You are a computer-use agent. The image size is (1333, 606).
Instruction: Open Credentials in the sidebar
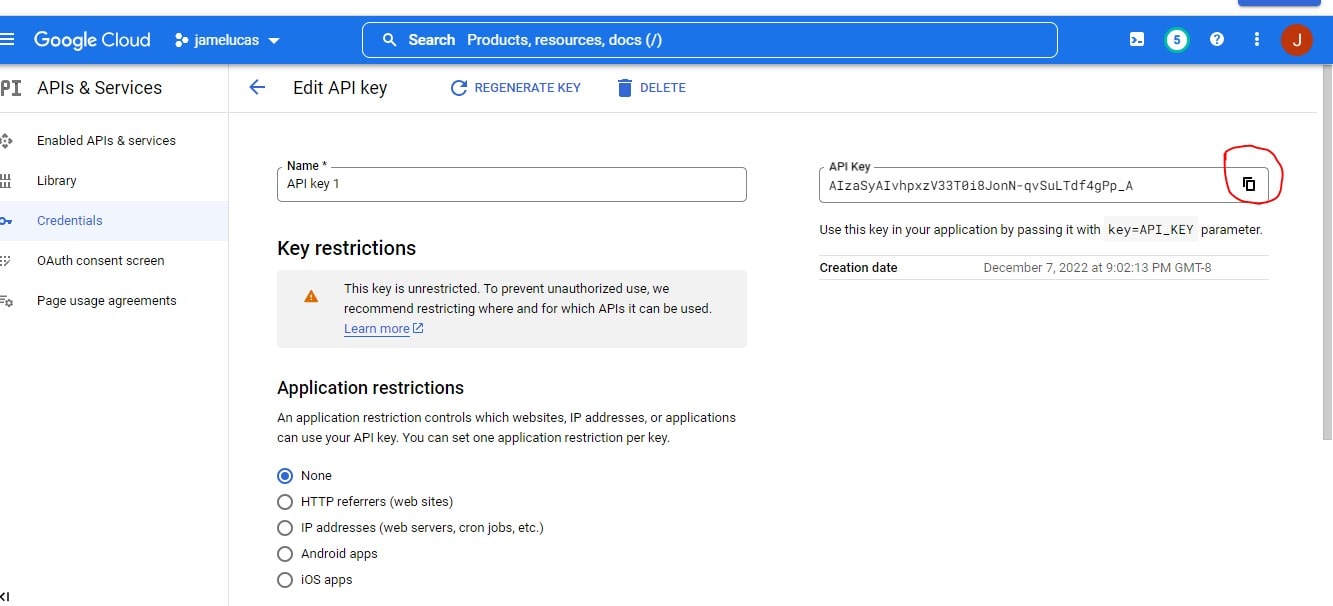(70, 221)
